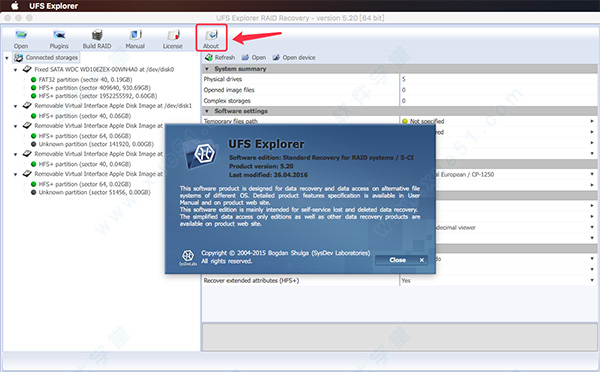Open the UFS Explorer menu bar item

(53, 6)
